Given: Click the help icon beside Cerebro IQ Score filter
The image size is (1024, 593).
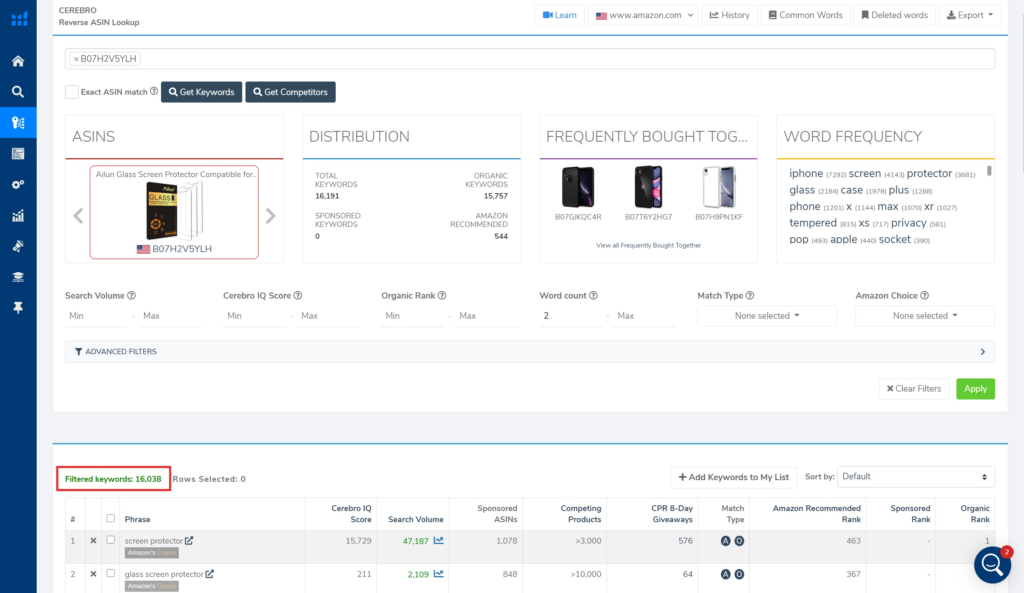Looking at the screenshot, I should pos(298,295).
